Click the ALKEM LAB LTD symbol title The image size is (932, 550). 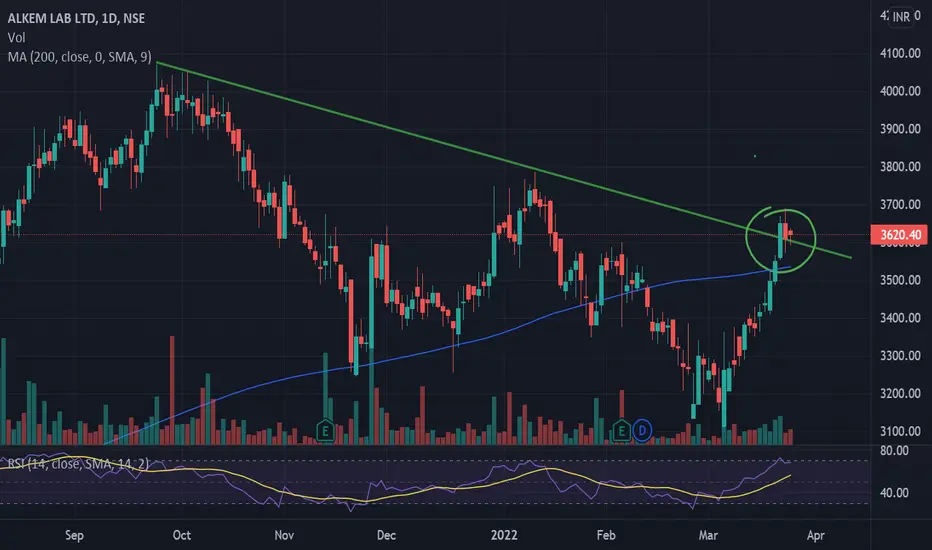(76, 18)
